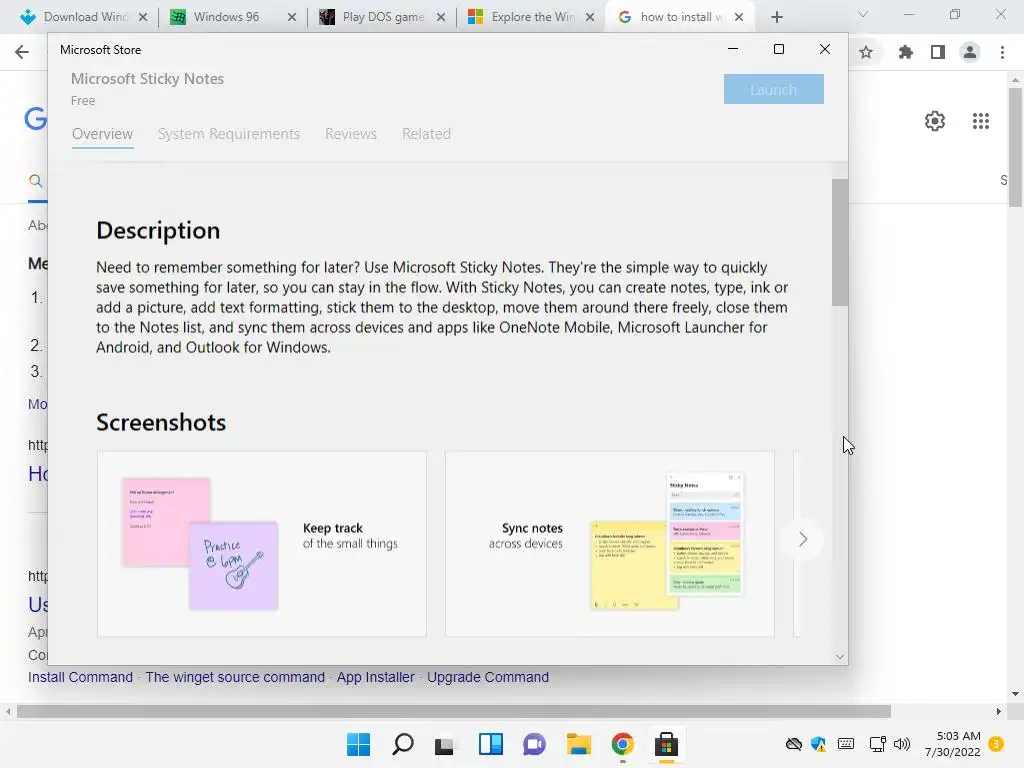Close the 'Play DOS game' browser tab
Screen dimensions: 1024x768
tap(441, 17)
